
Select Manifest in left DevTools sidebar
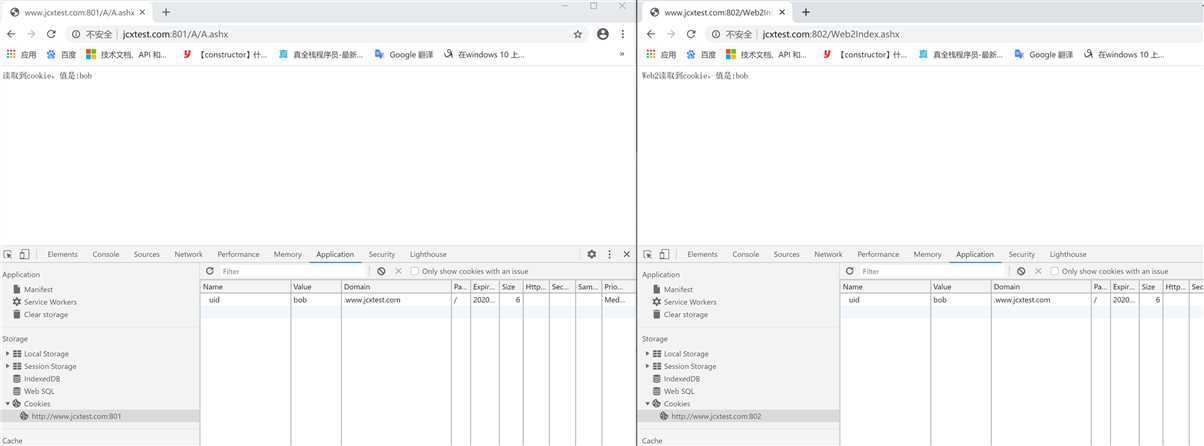click(x=38, y=289)
